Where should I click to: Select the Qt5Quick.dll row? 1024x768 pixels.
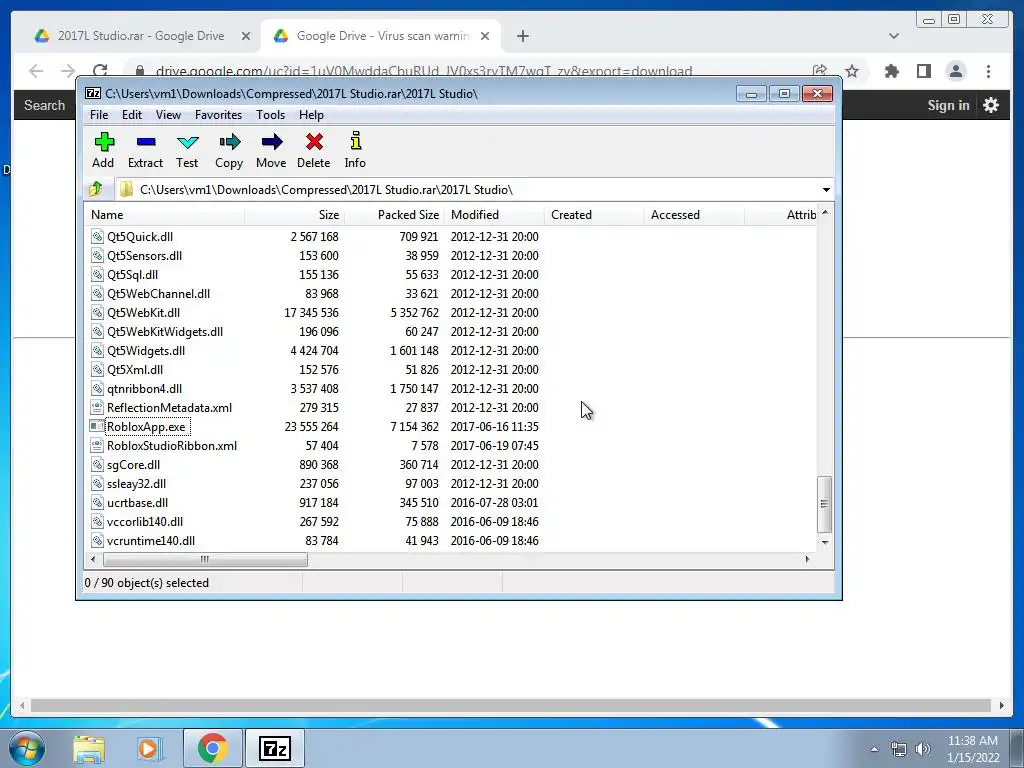[451, 237]
